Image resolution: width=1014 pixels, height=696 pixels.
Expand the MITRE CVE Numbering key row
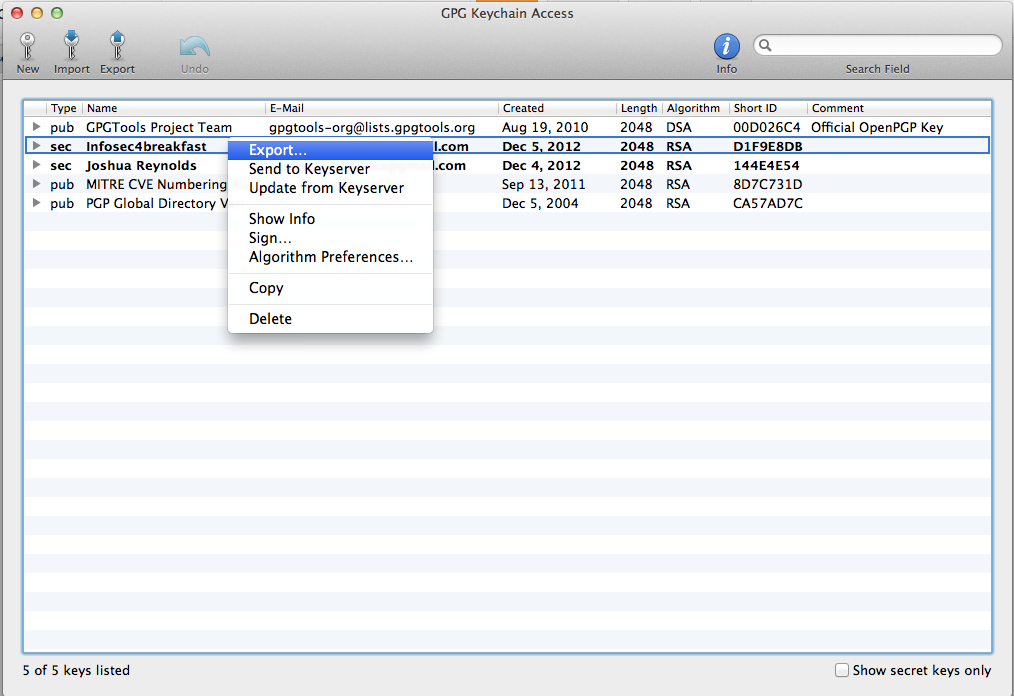click(x=36, y=184)
